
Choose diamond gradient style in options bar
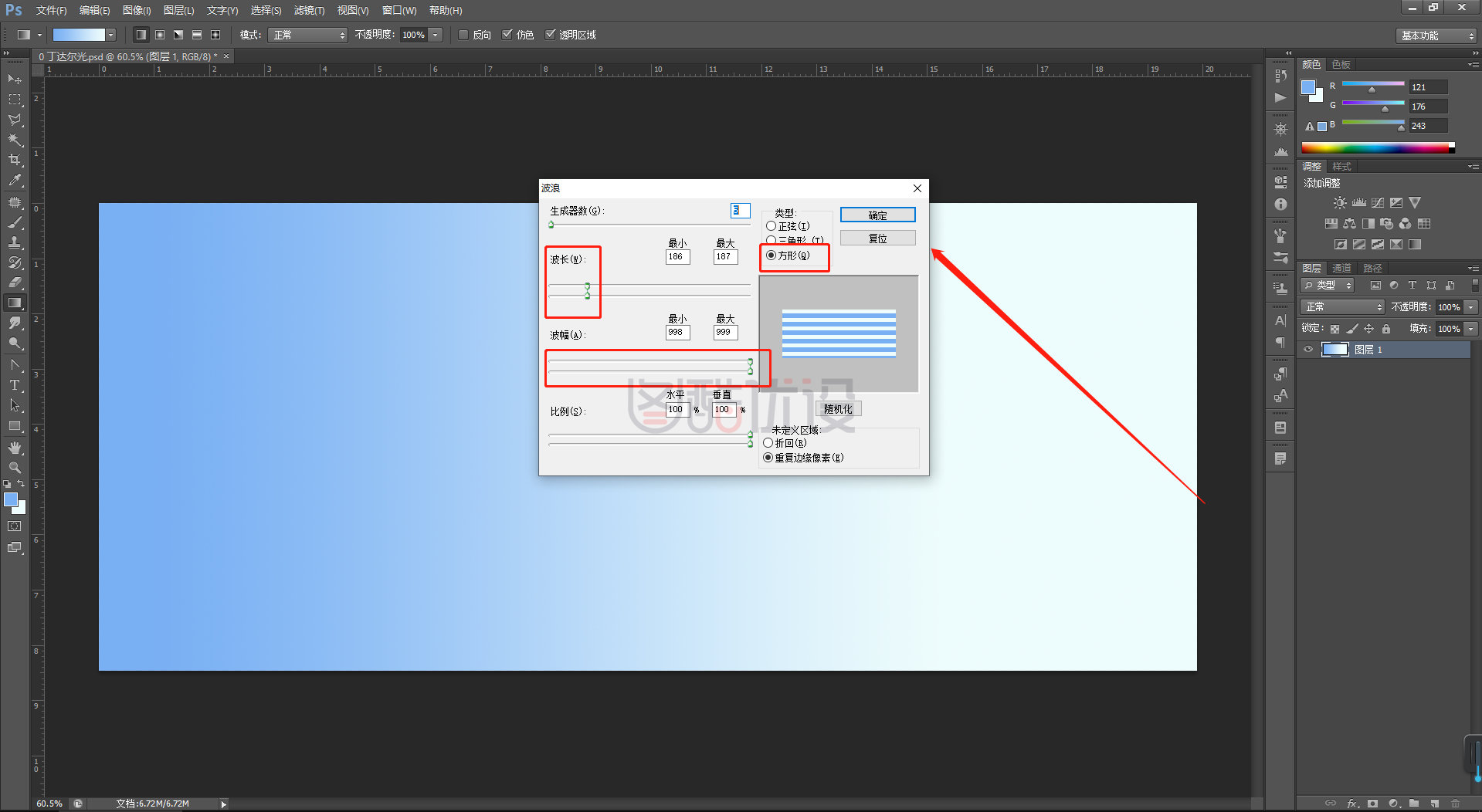215,35
